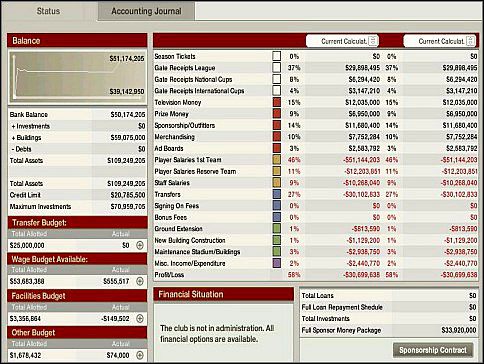This screenshot has width=484, height=364.
Task: Switch to the Status tab
Action: (x=48, y=11)
